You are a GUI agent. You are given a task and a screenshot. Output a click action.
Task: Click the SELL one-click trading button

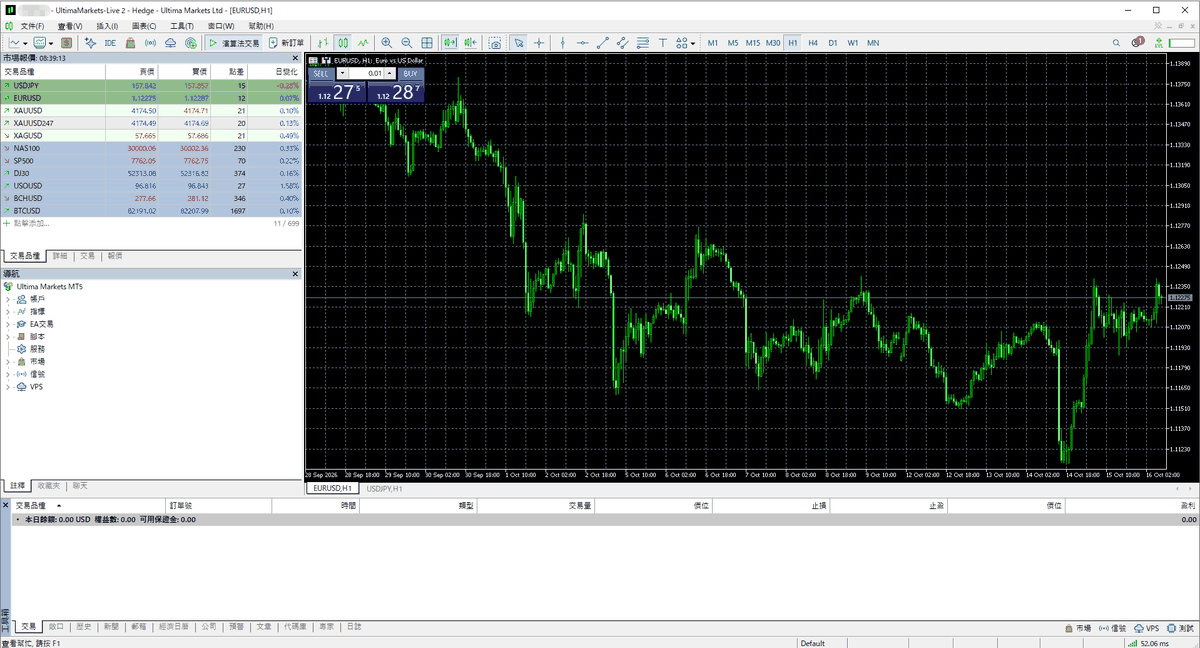321,73
